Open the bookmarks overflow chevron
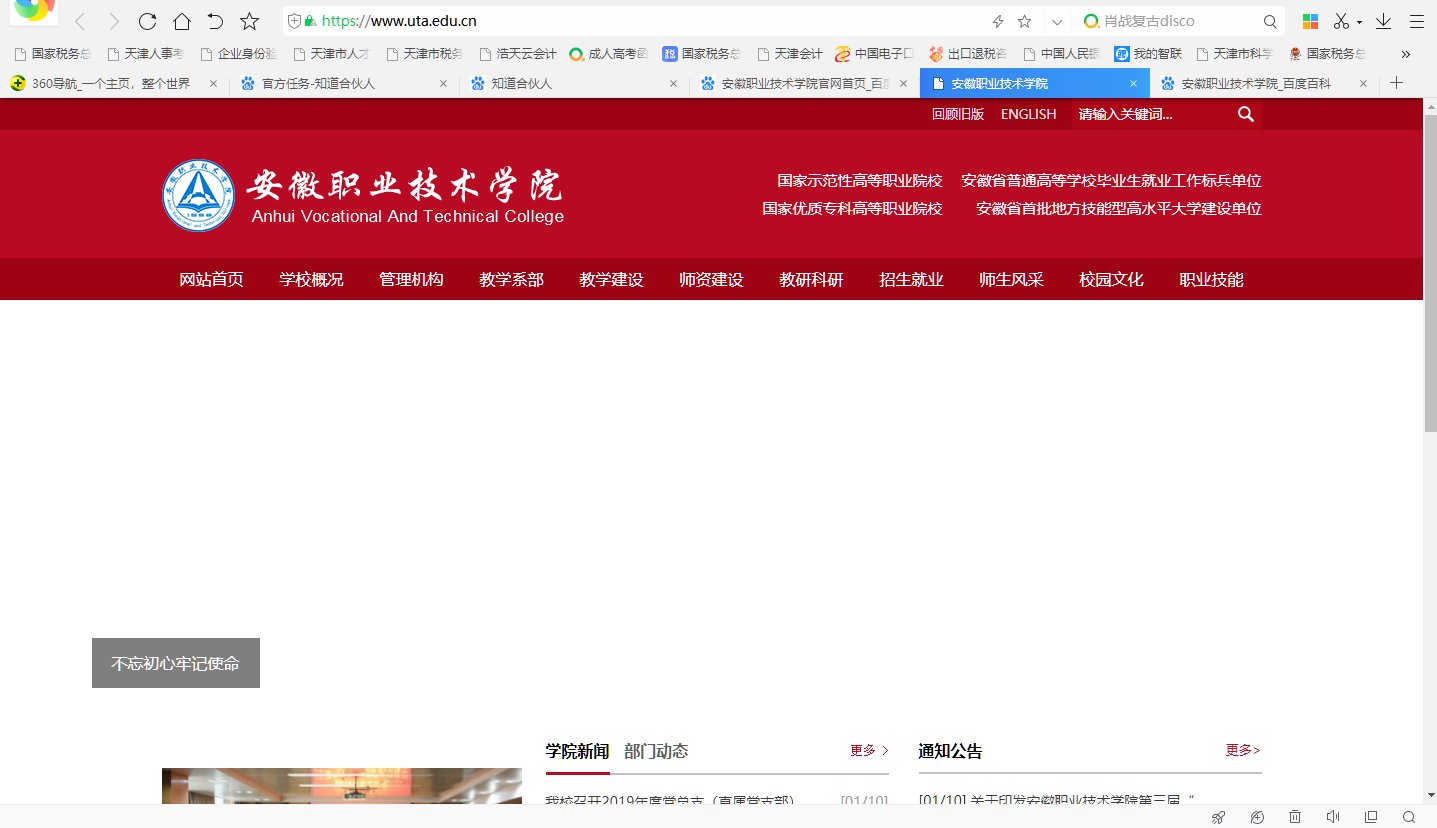 [x=1407, y=53]
